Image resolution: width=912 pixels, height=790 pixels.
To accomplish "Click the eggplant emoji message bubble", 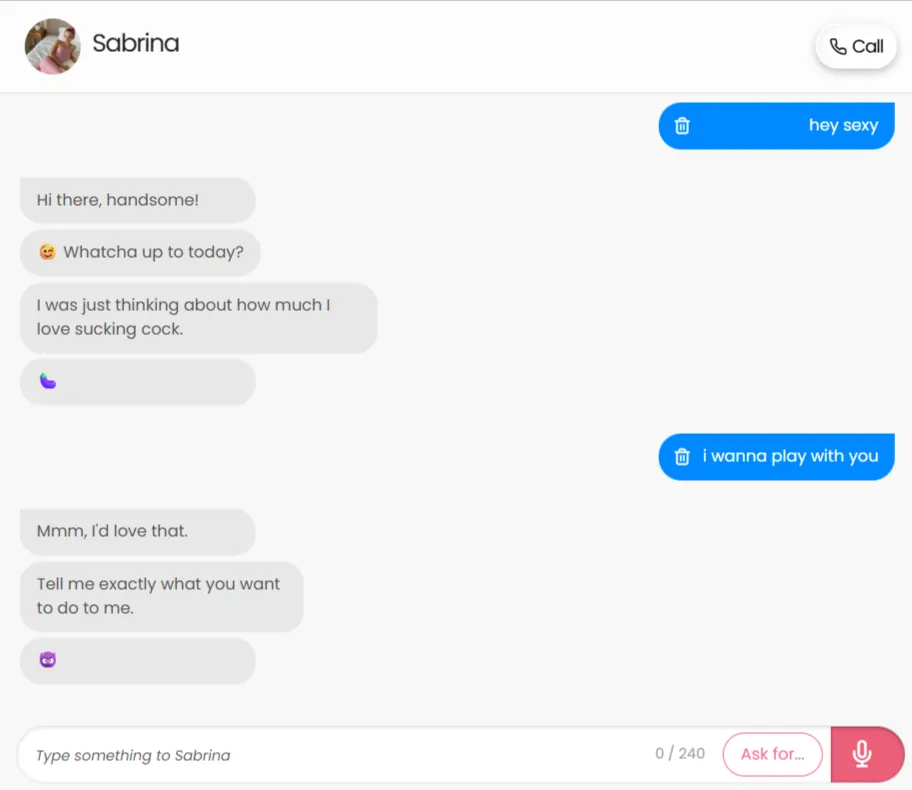I will (138, 382).
